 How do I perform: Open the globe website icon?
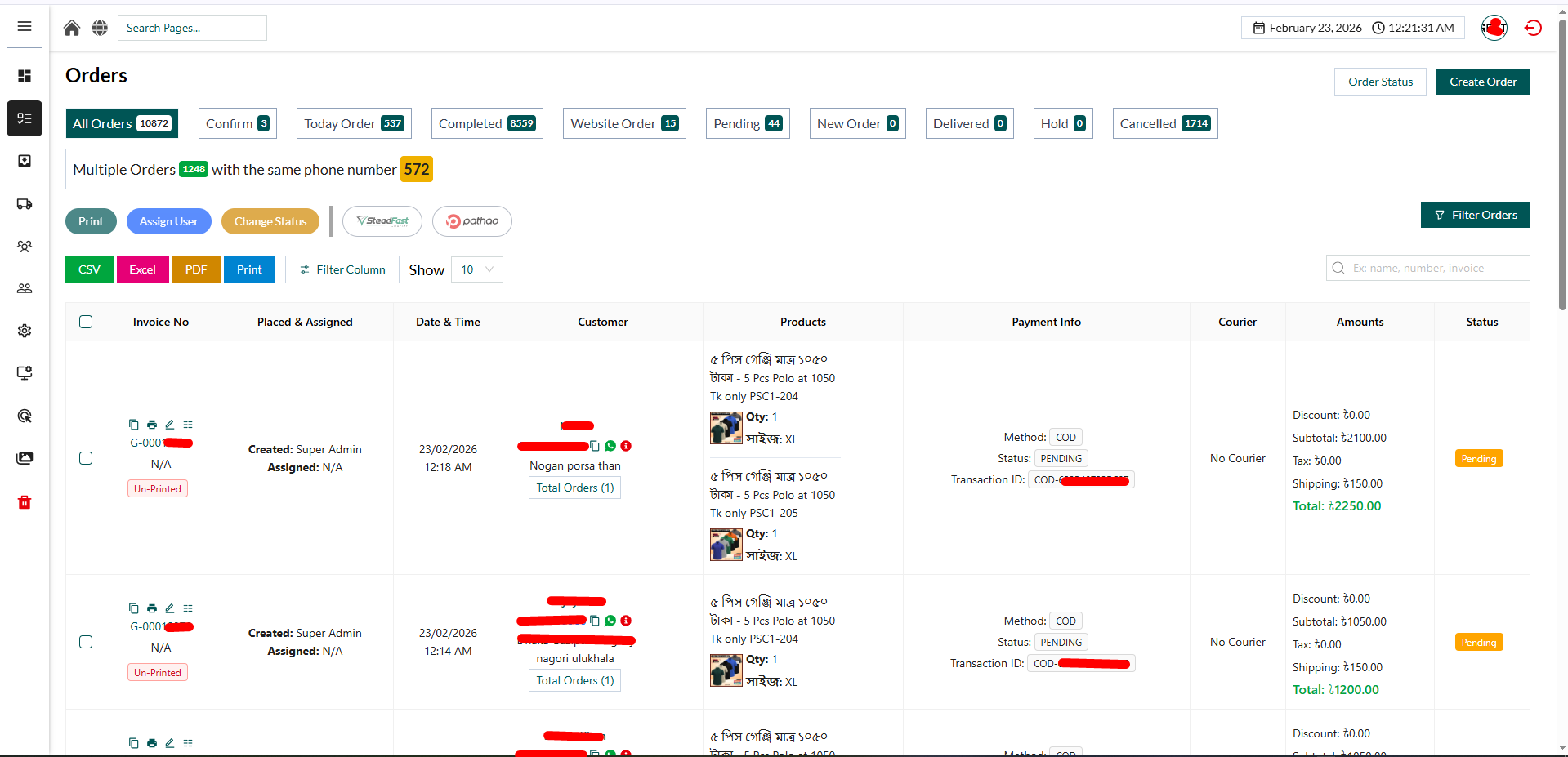click(x=100, y=28)
